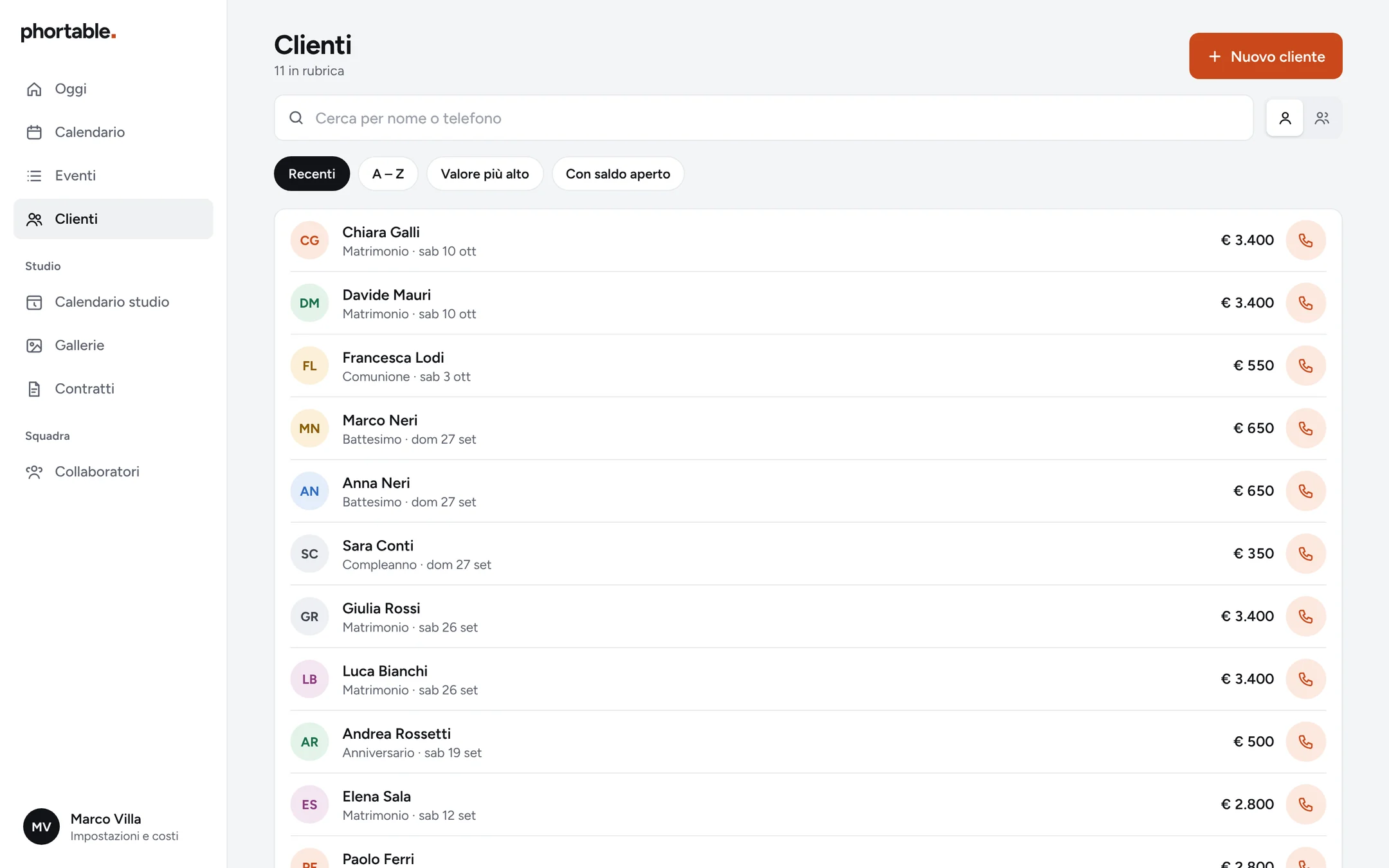Select the Paolo Ferri client name
The height and width of the screenshot is (868, 1389).
click(378, 859)
